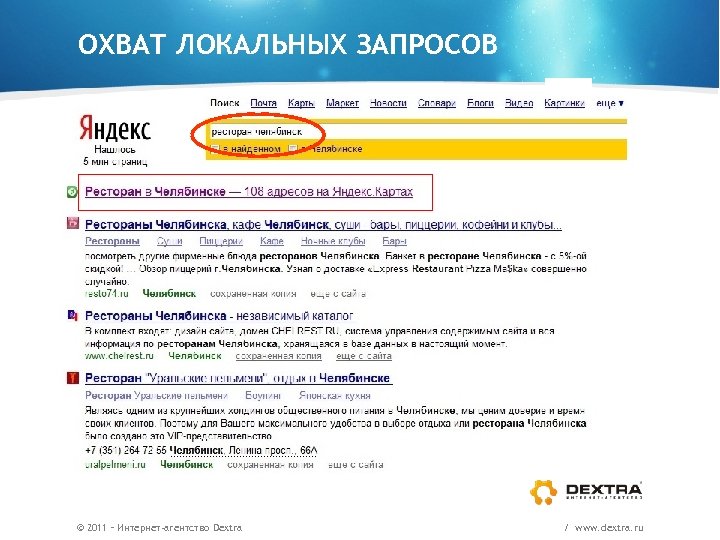This screenshot has height=540, width=720.
Task: Open the Бары sitelink
Action: point(394,241)
